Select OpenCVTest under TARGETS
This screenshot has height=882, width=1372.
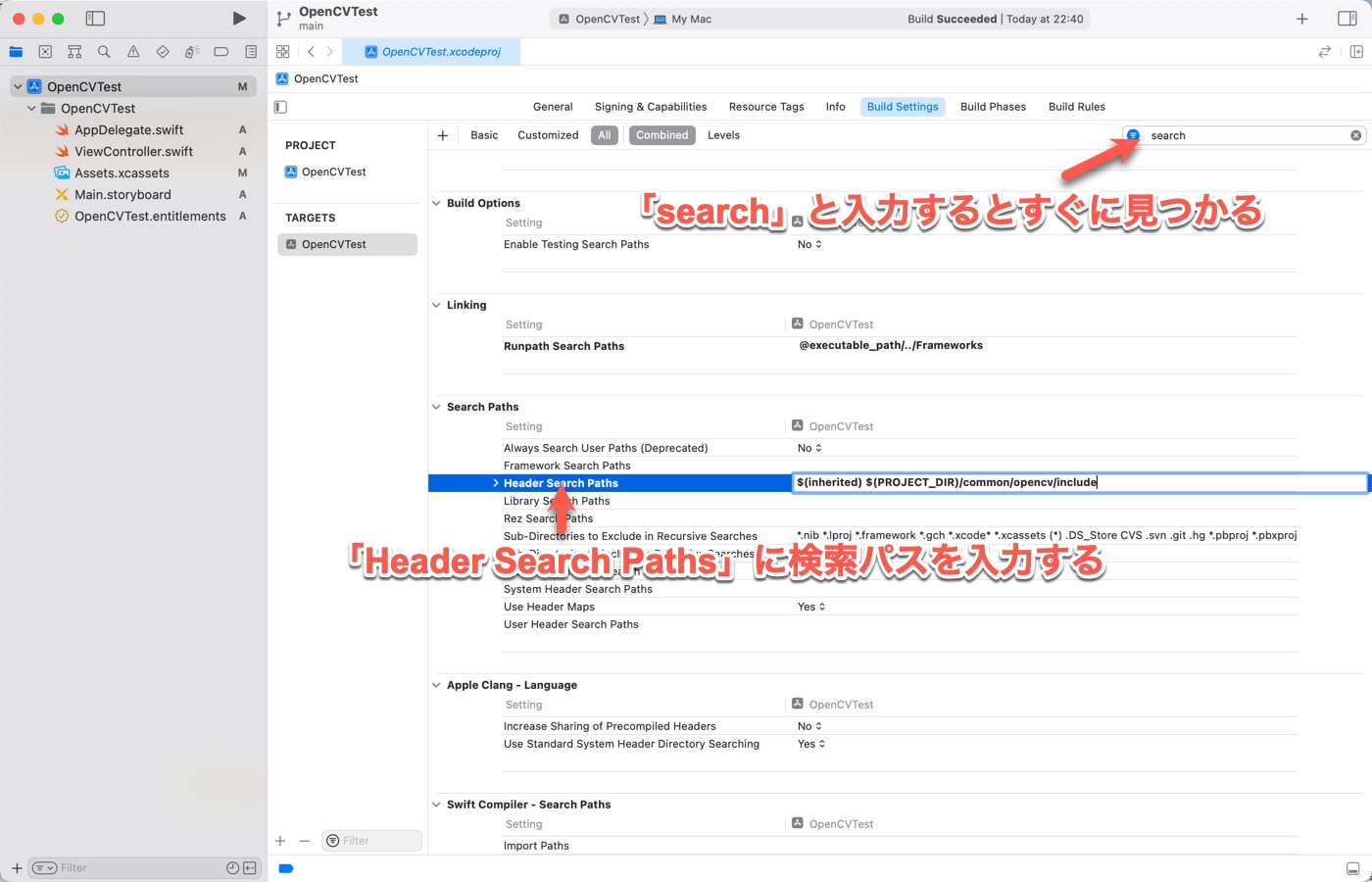pos(347,244)
